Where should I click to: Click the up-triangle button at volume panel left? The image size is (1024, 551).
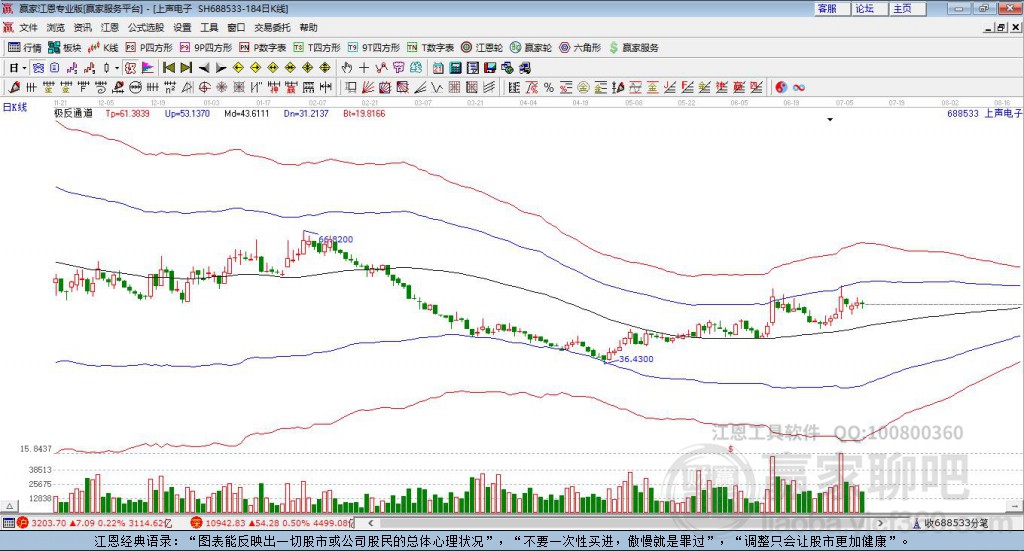9,506
